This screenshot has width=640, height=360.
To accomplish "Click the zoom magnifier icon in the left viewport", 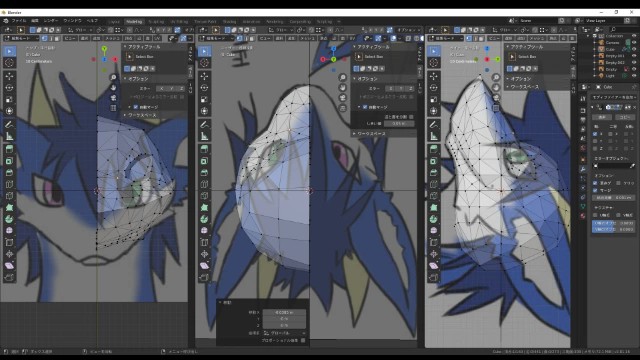I will coord(113,78).
